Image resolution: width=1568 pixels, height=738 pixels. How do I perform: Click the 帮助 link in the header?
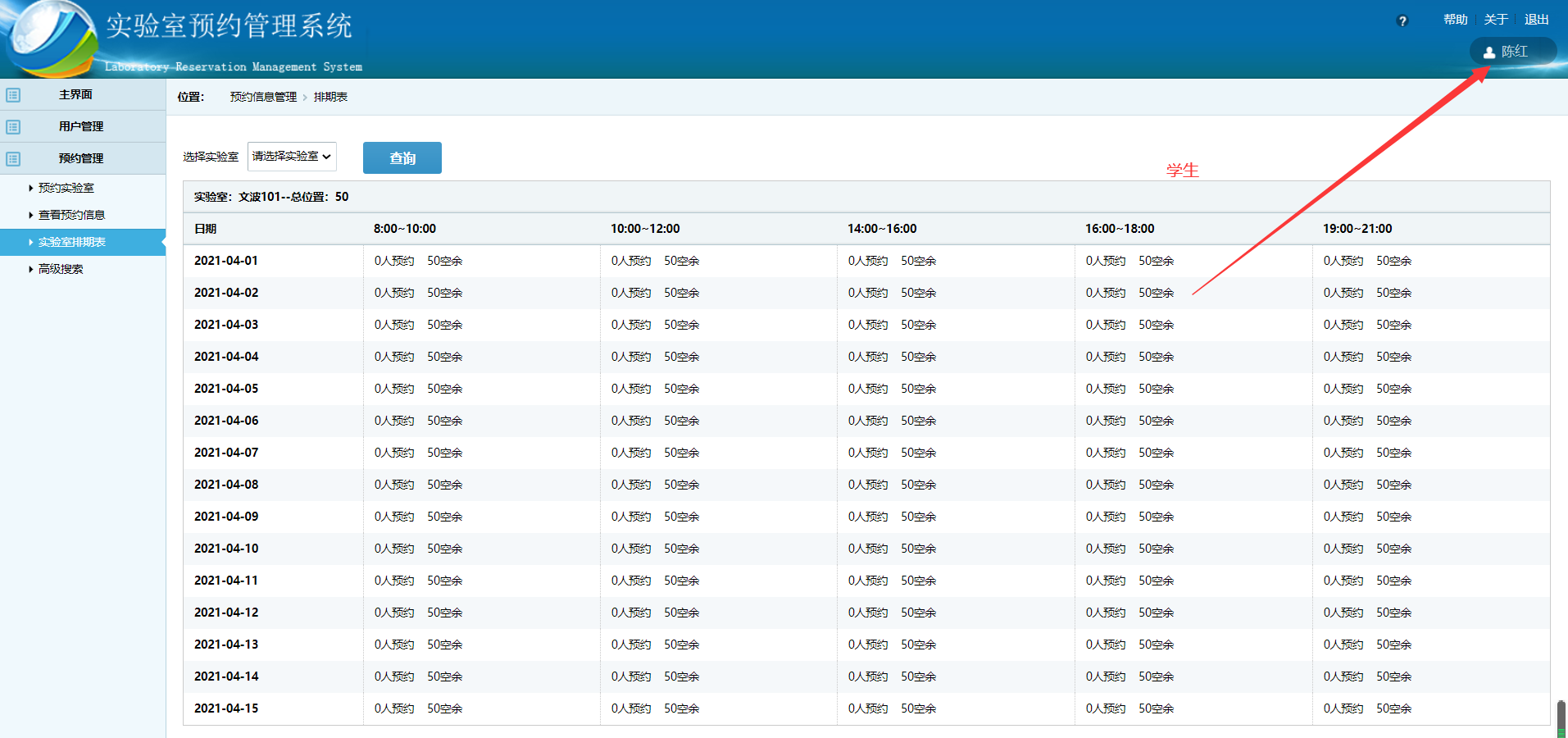pos(1456,20)
